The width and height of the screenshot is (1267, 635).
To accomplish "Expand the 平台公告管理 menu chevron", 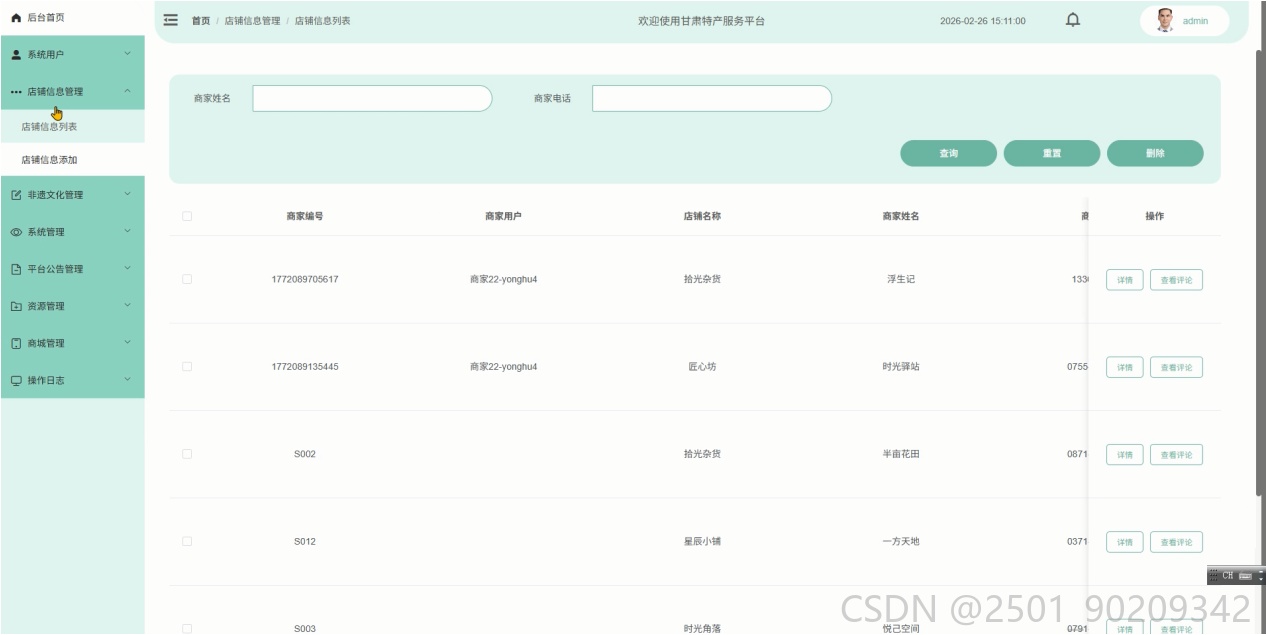I will pos(127,268).
